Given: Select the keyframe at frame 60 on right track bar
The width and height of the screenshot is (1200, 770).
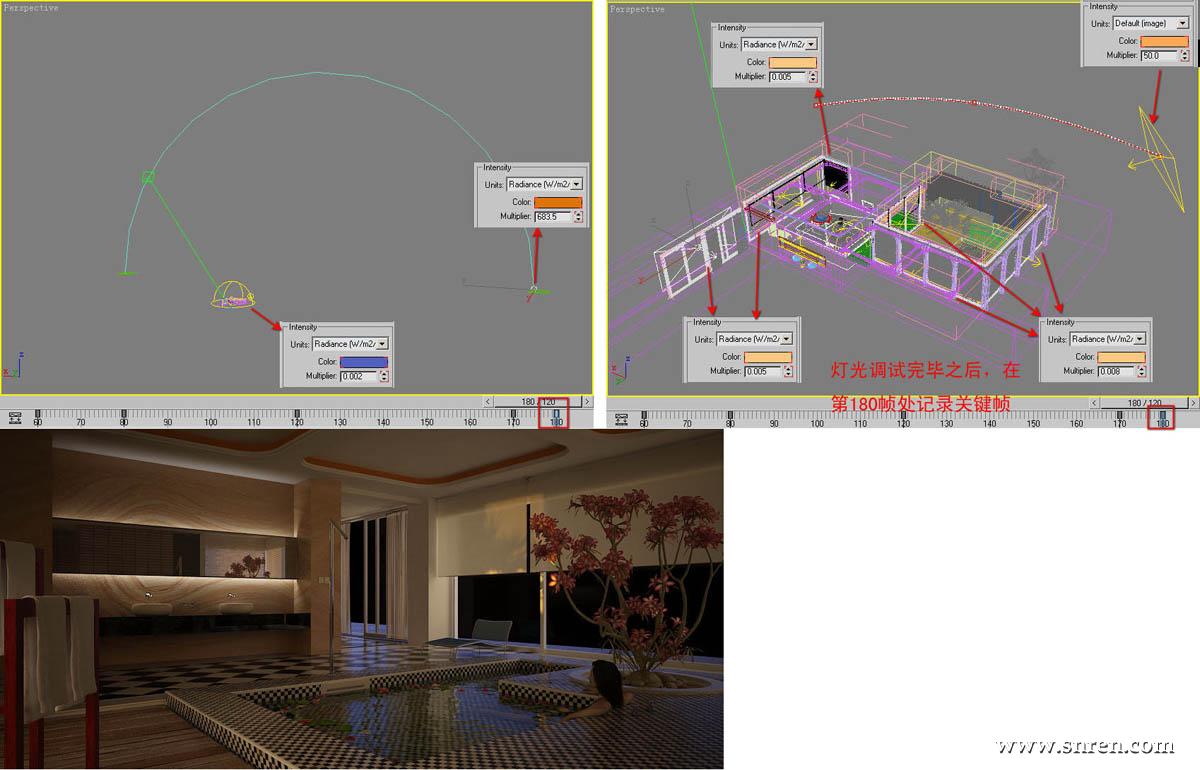Looking at the screenshot, I should pyautogui.click(x=644, y=414).
